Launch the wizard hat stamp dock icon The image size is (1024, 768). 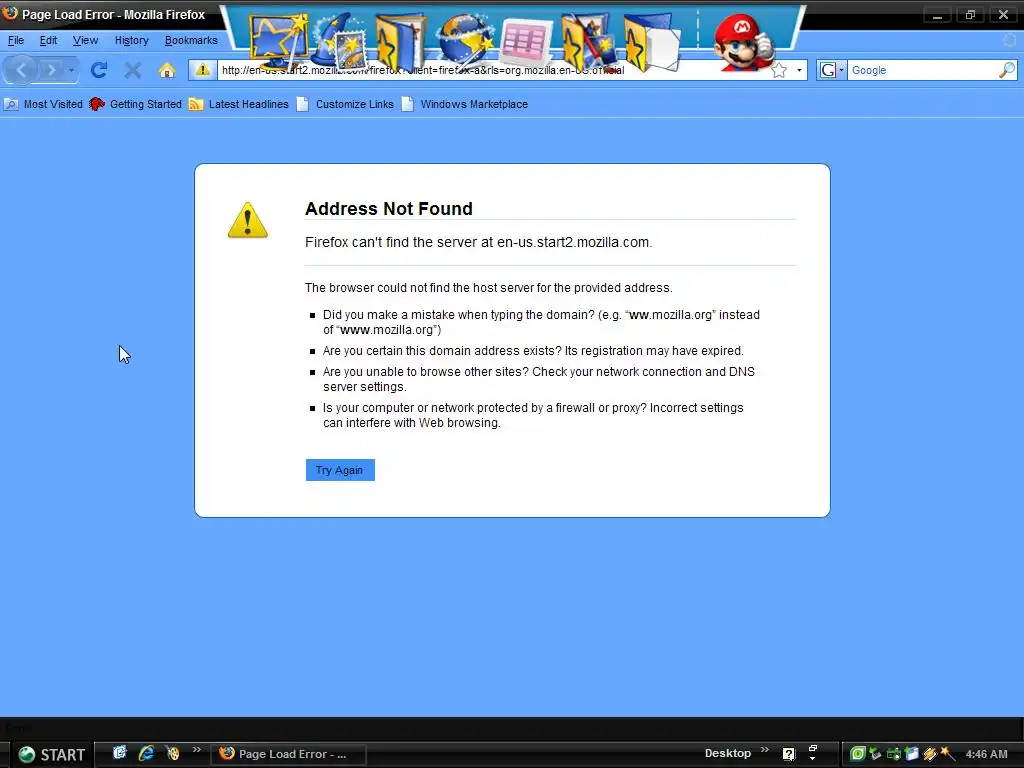[x=341, y=43]
